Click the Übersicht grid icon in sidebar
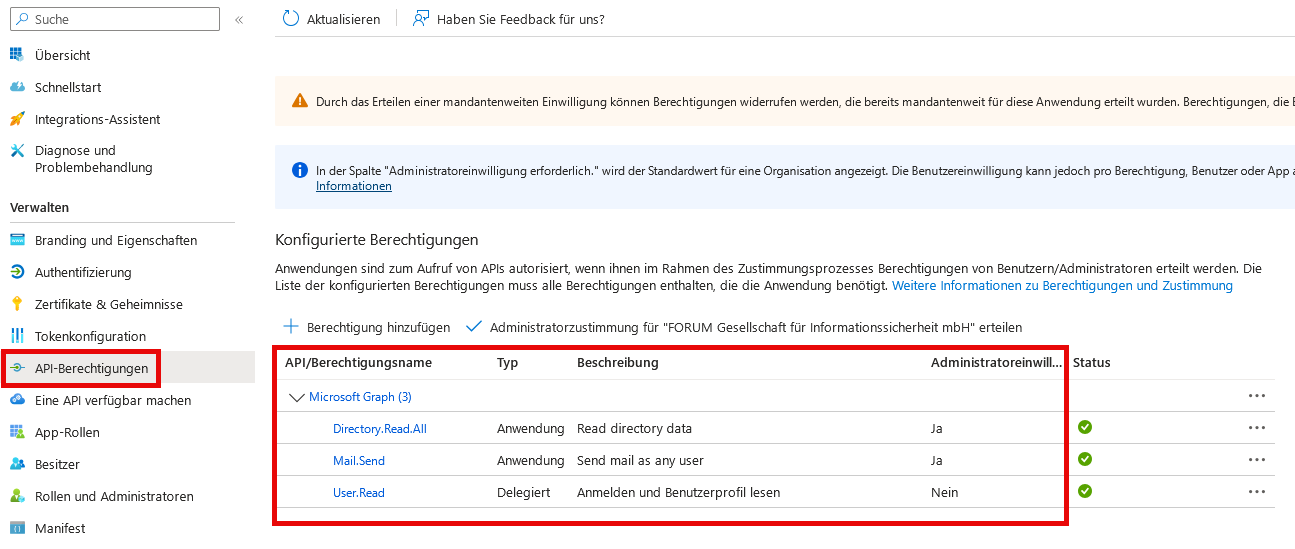Image resolution: width=1295 pixels, height=549 pixels. pos(17,55)
